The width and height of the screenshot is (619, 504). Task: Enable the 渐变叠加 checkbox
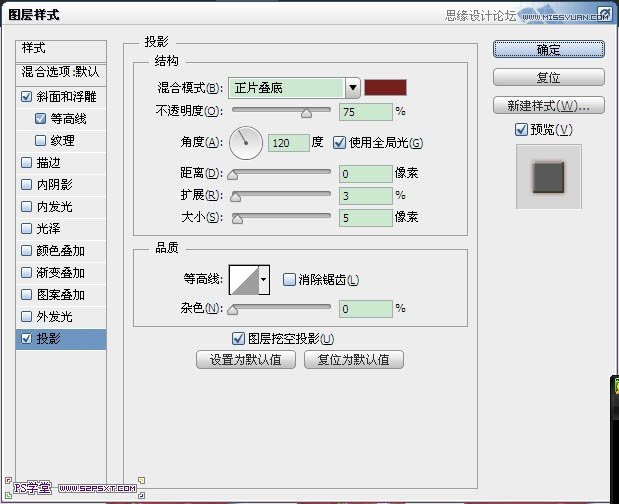[26, 272]
